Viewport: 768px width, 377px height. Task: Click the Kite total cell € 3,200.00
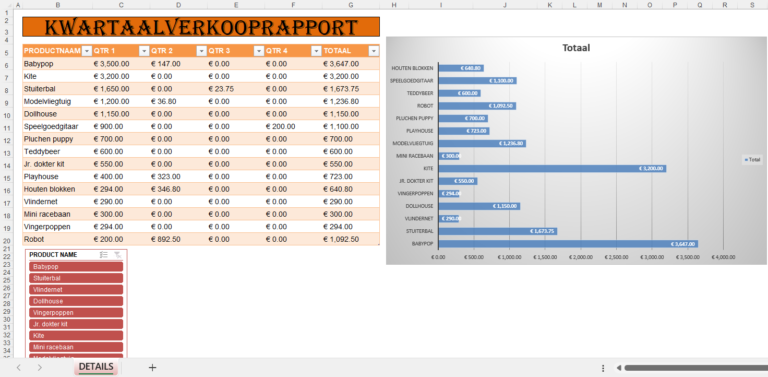[351, 76]
